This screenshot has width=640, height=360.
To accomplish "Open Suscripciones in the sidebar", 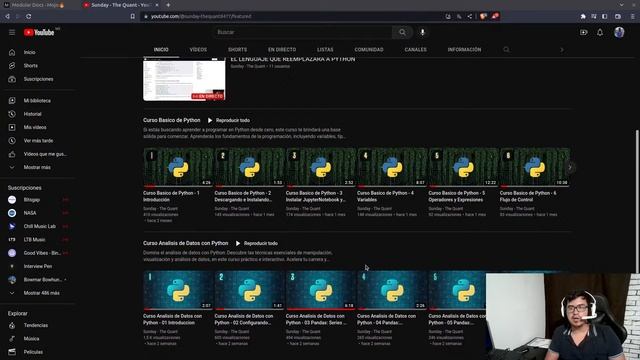I will [39, 79].
